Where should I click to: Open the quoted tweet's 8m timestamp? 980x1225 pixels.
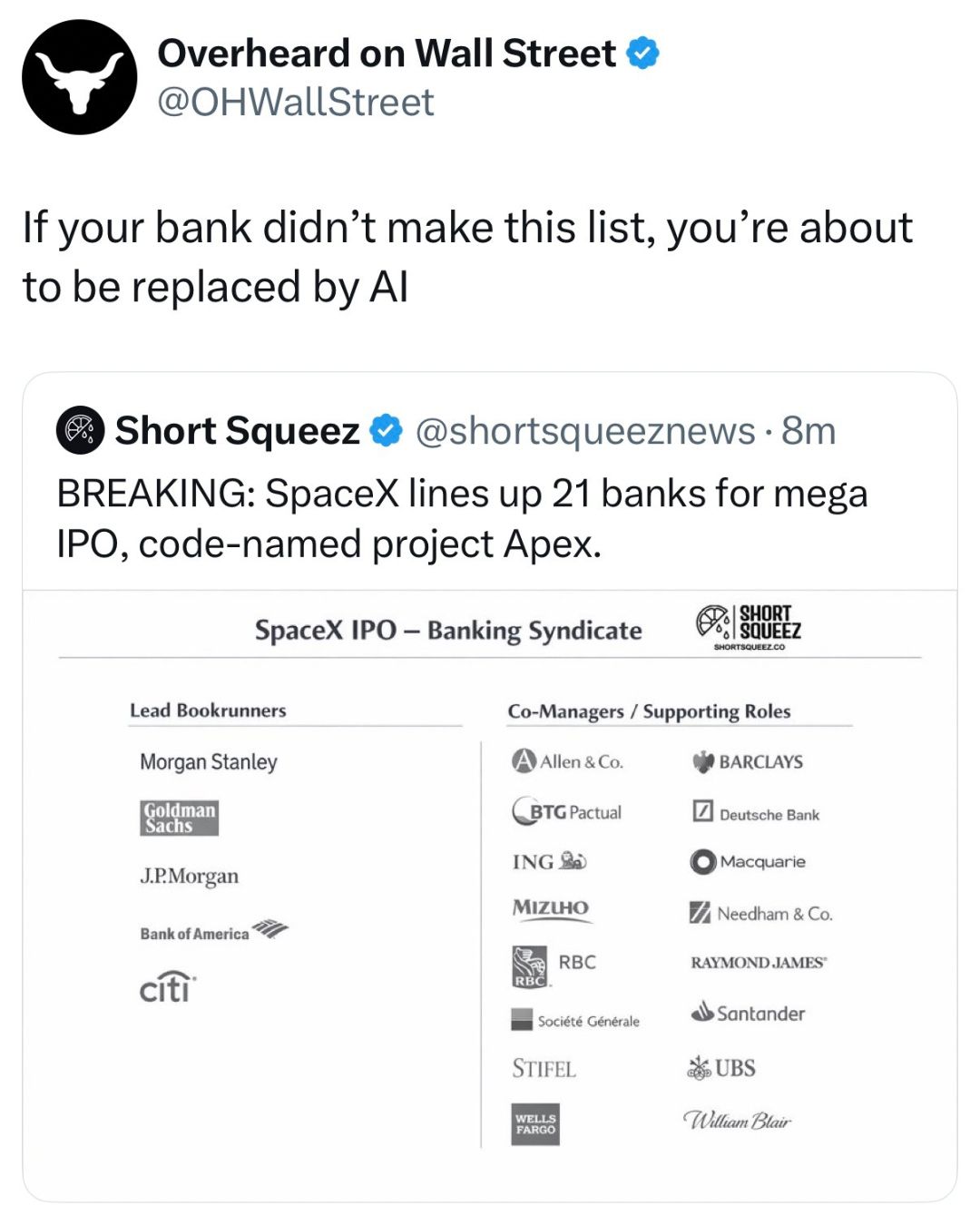[x=808, y=431]
